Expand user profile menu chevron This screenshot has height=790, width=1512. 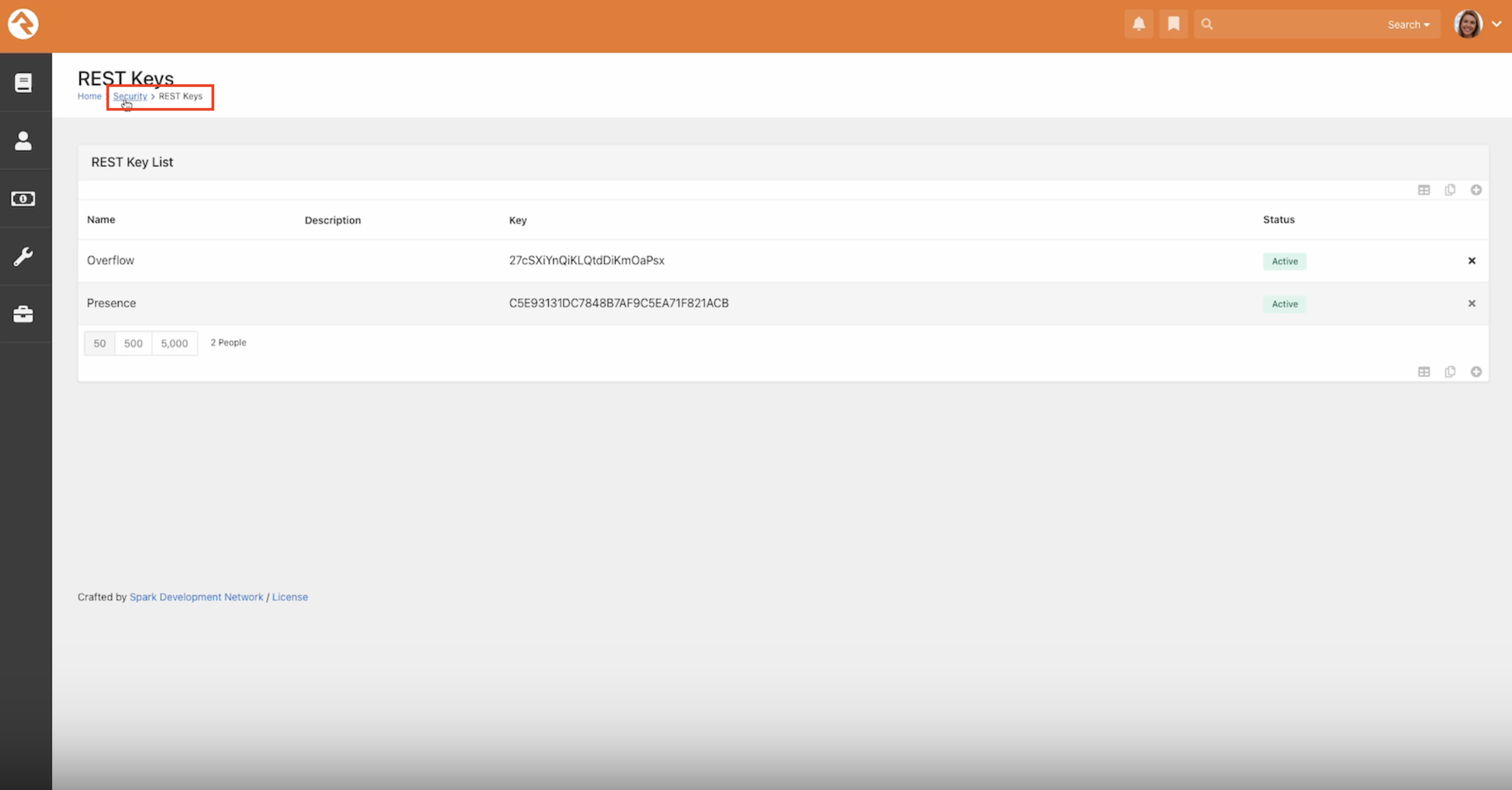click(x=1497, y=24)
